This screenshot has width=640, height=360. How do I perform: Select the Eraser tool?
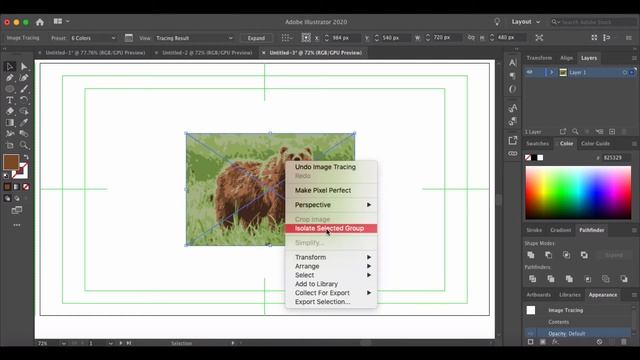pyautogui.click(x=10, y=111)
